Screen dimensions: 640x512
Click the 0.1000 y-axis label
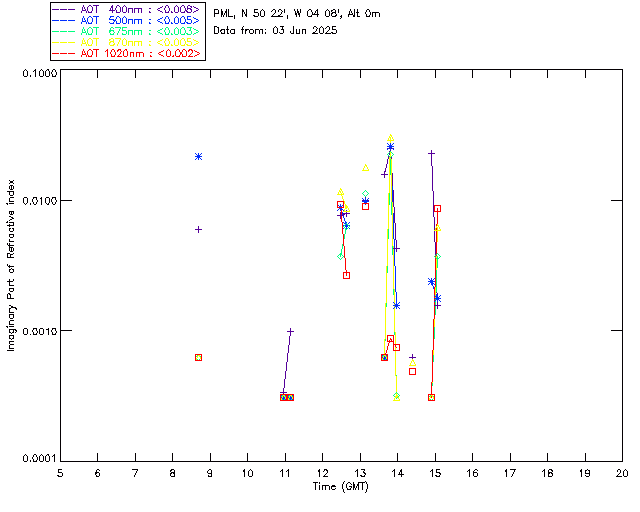pyautogui.click(x=40, y=73)
